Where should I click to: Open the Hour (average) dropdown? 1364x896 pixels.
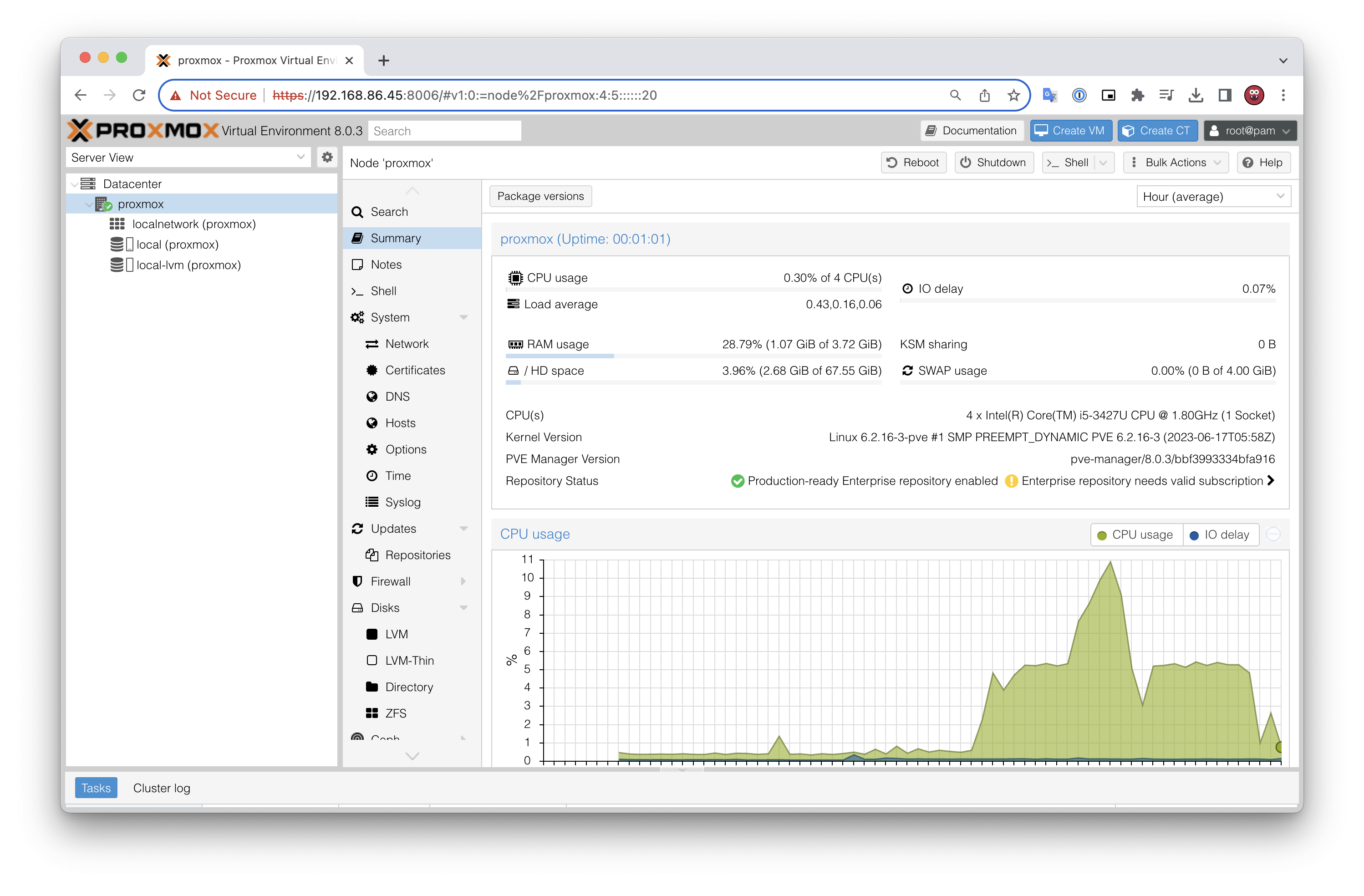1213,196
